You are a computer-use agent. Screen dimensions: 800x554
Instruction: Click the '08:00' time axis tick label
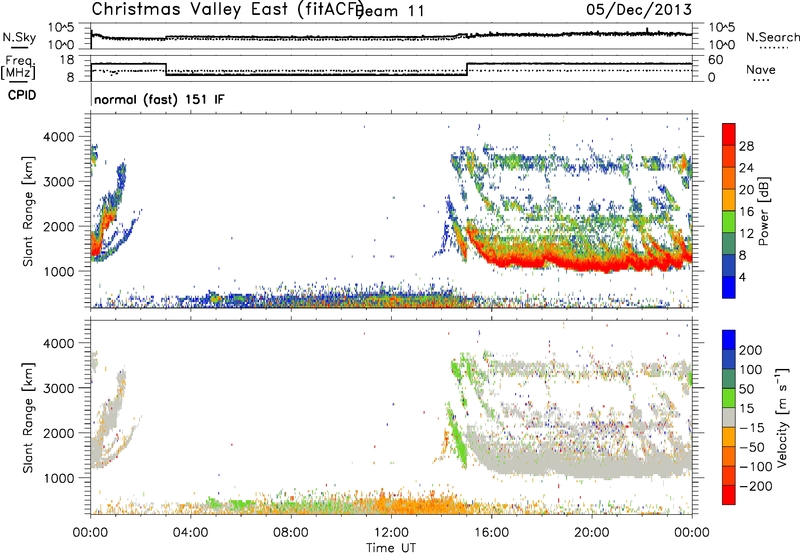pyautogui.click(x=291, y=533)
